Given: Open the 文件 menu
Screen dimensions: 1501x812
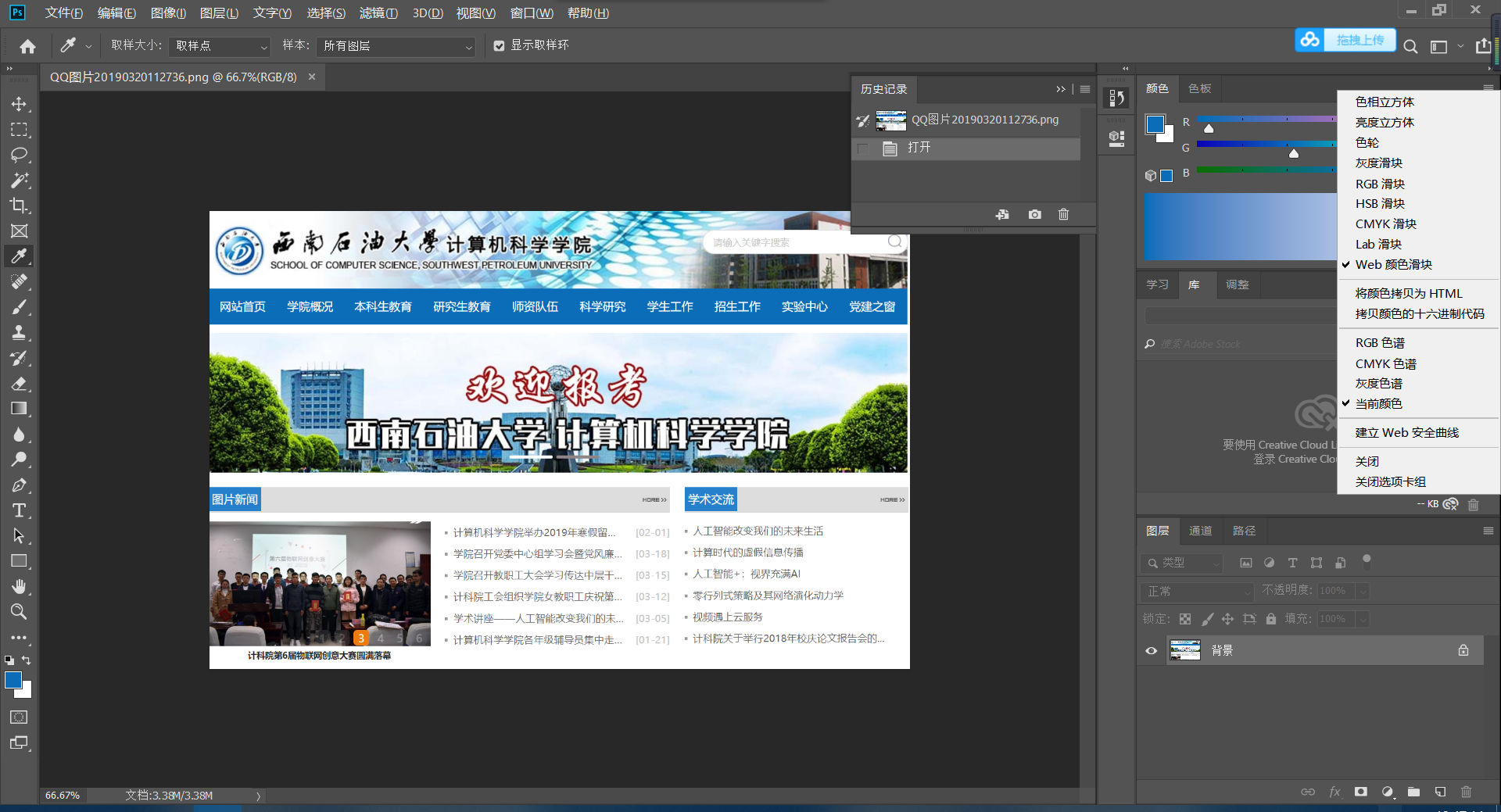Looking at the screenshot, I should 64,13.
